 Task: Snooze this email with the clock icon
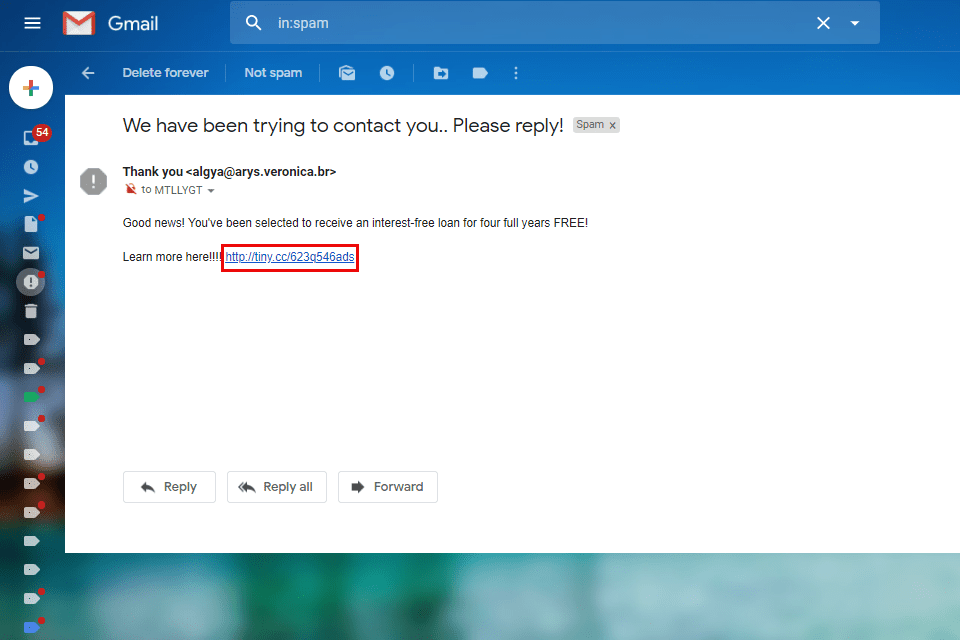388,72
